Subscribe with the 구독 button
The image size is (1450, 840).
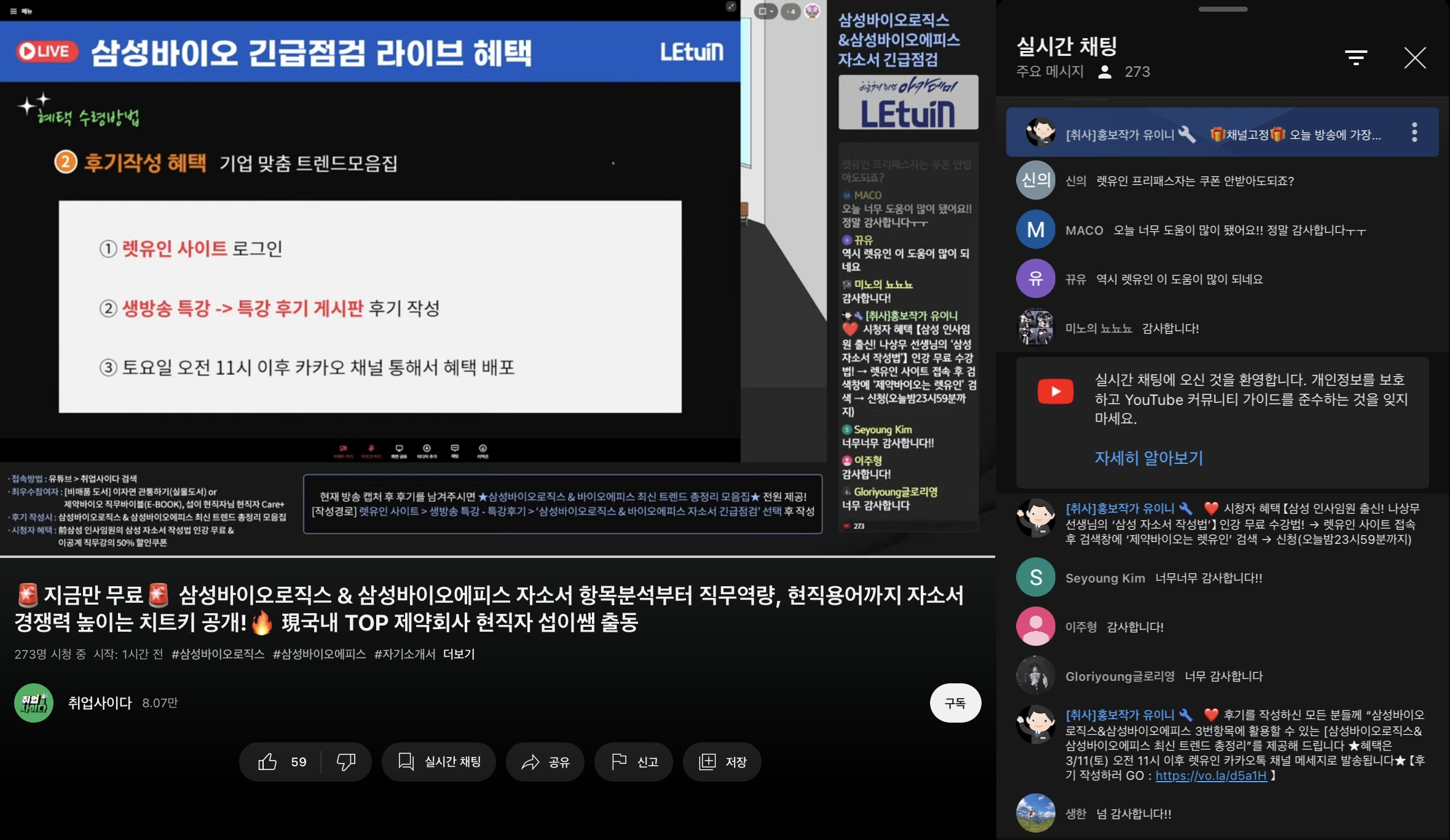(x=955, y=703)
